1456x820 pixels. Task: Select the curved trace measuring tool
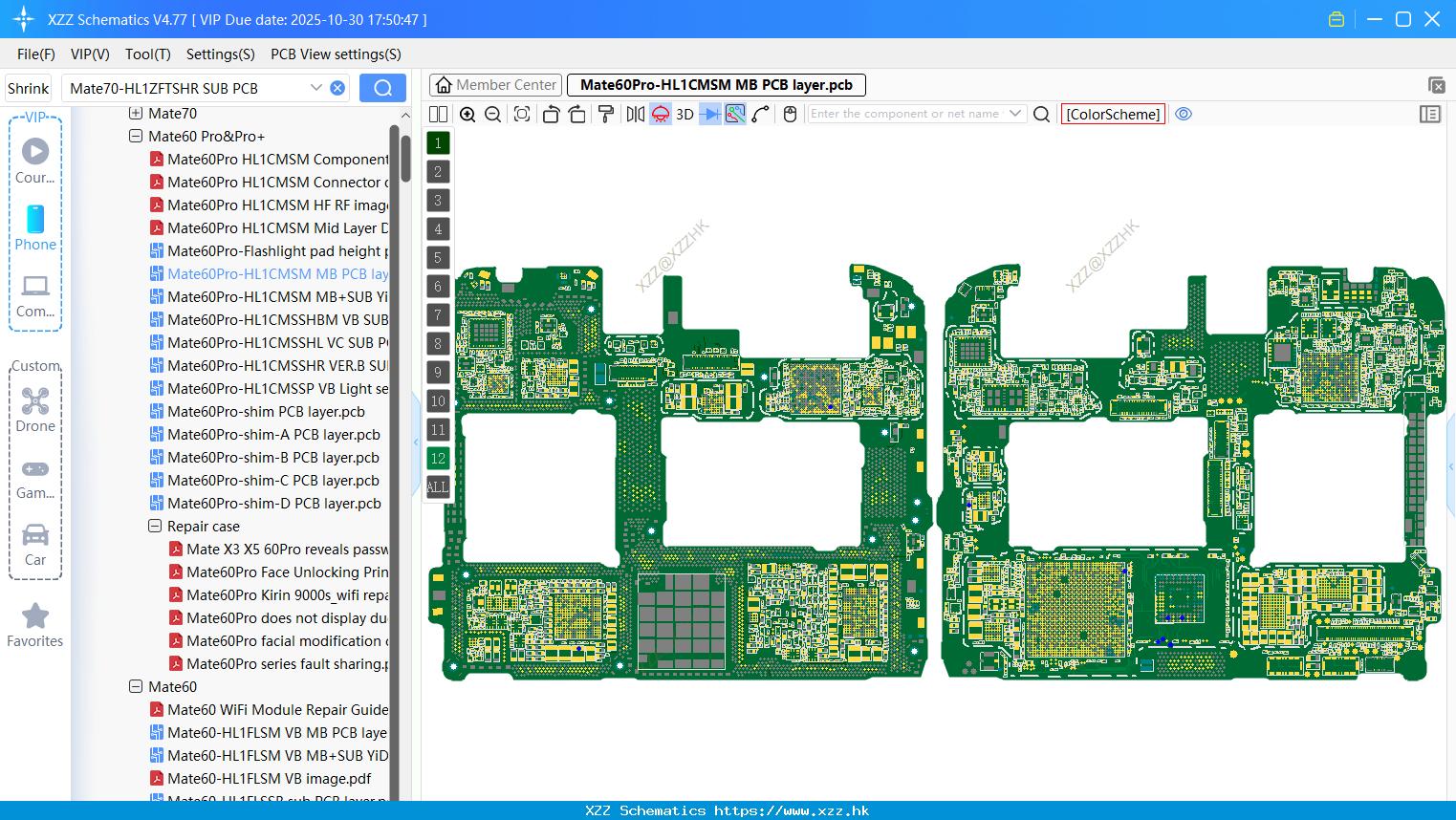(761, 114)
